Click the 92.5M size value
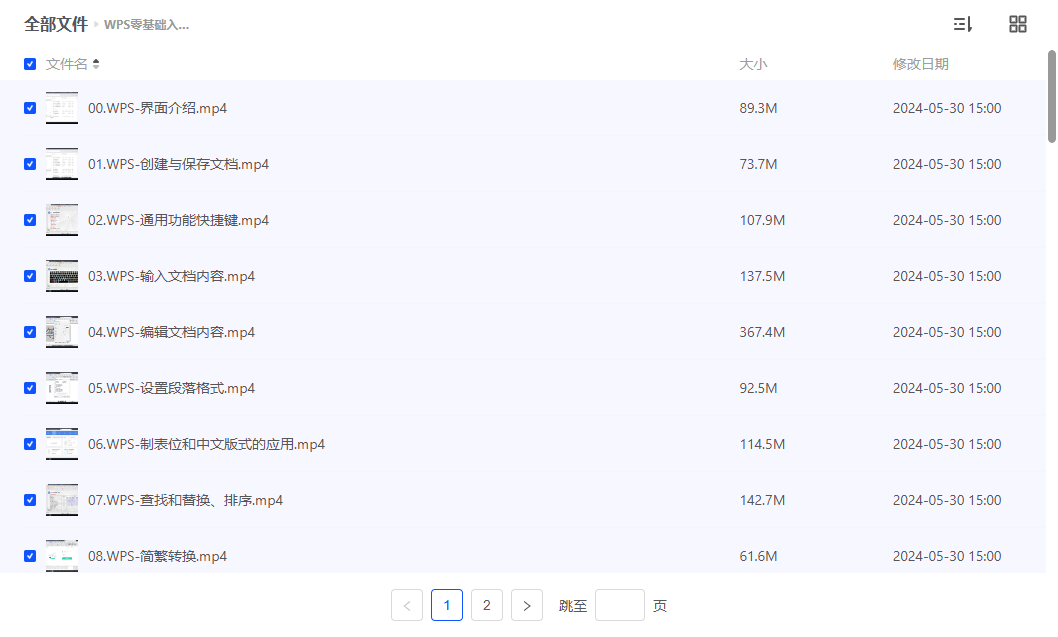This screenshot has height=637, width=1058. pos(758,388)
